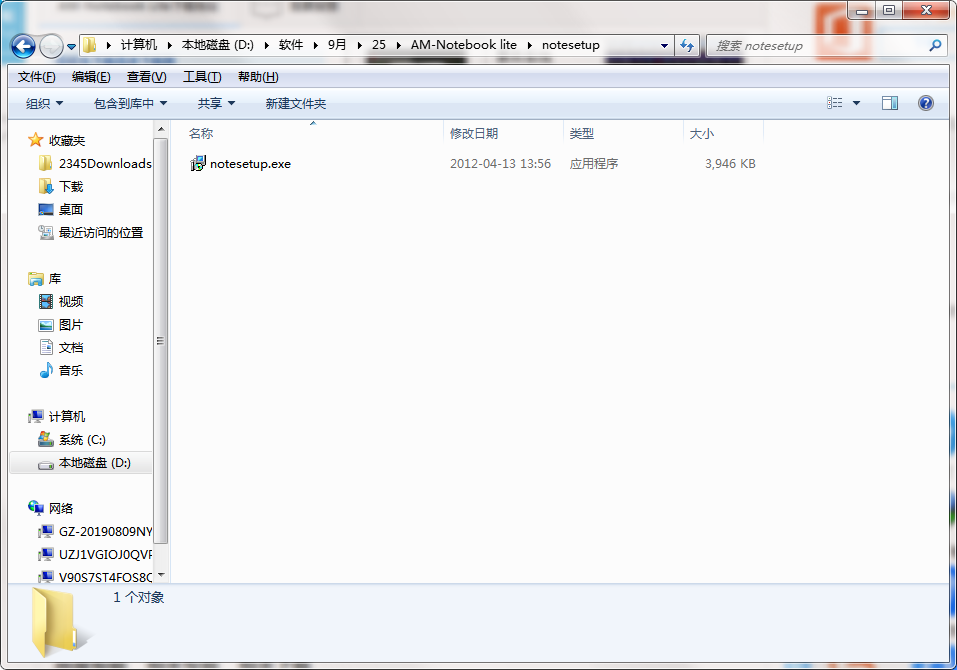The height and width of the screenshot is (670, 957).
Task: Open the 组织 dropdown
Action: coord(44,104)
